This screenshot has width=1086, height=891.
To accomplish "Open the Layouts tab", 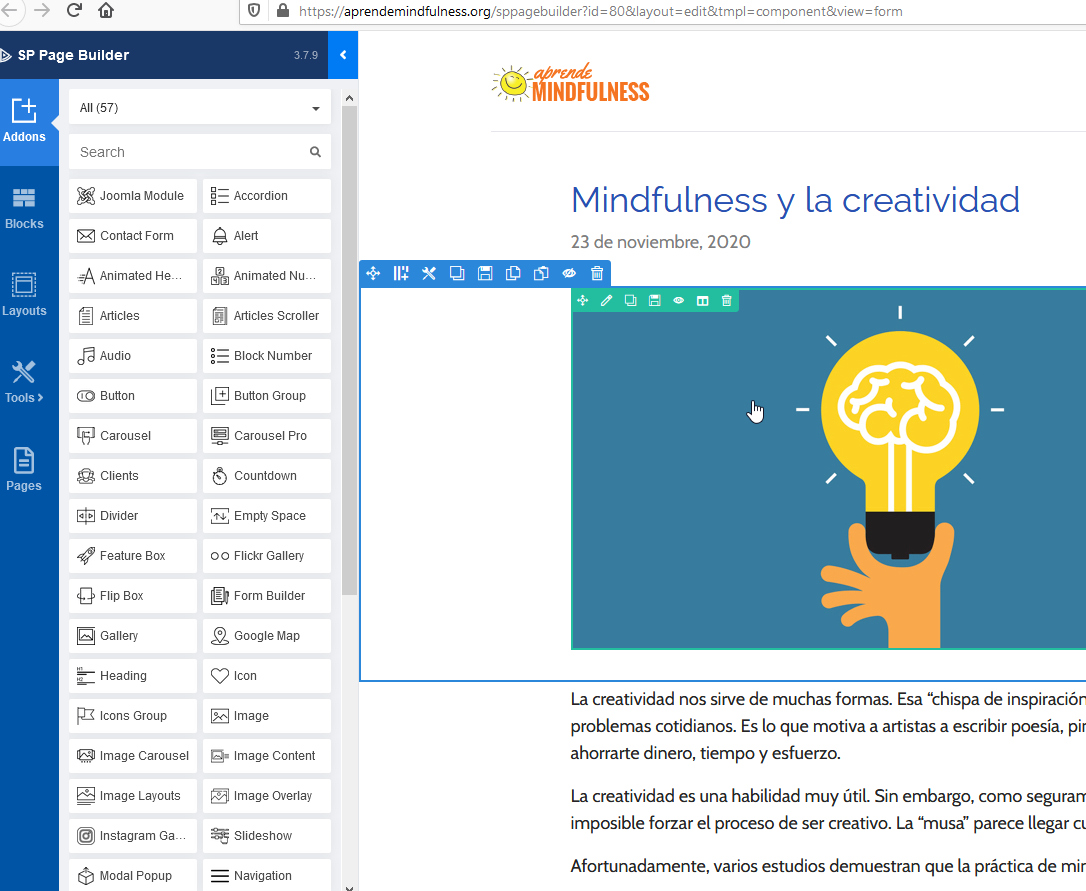I will (x=24, y=295).
